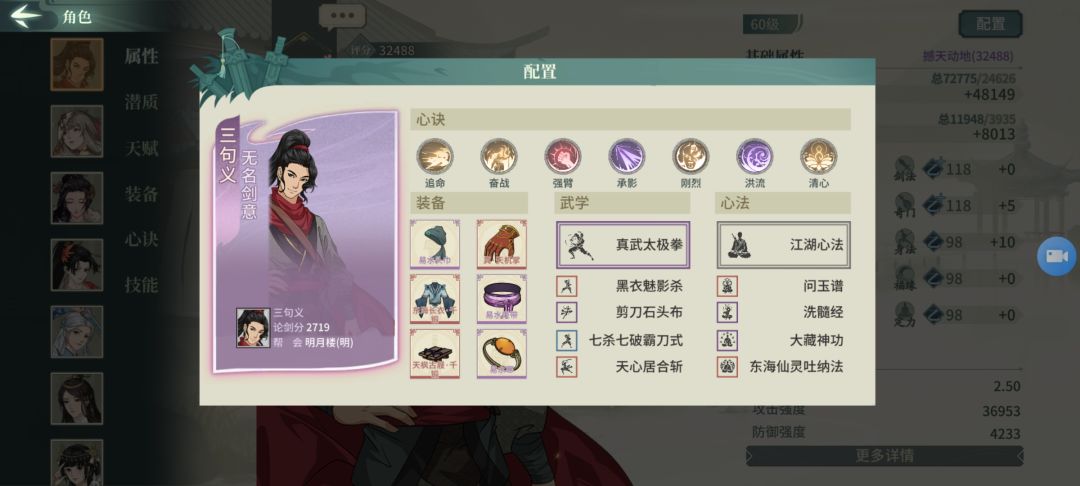Open the red gloves equipment slot
The image size is (1080, 486).
click(501, 244)
